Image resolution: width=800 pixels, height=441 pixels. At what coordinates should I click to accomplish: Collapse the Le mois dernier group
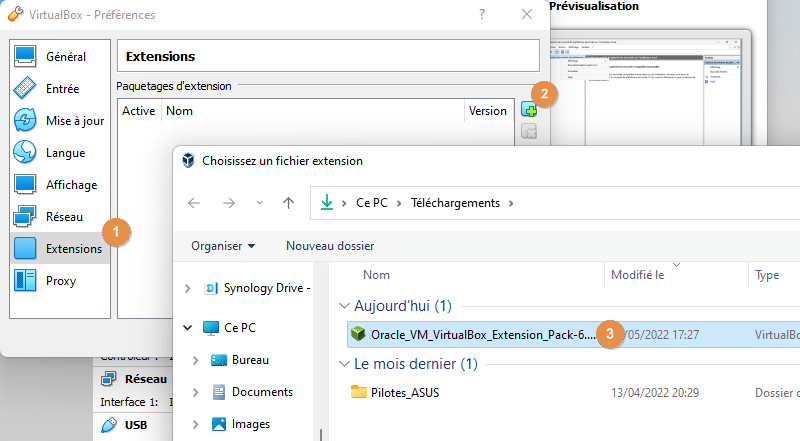pos(346,363)
